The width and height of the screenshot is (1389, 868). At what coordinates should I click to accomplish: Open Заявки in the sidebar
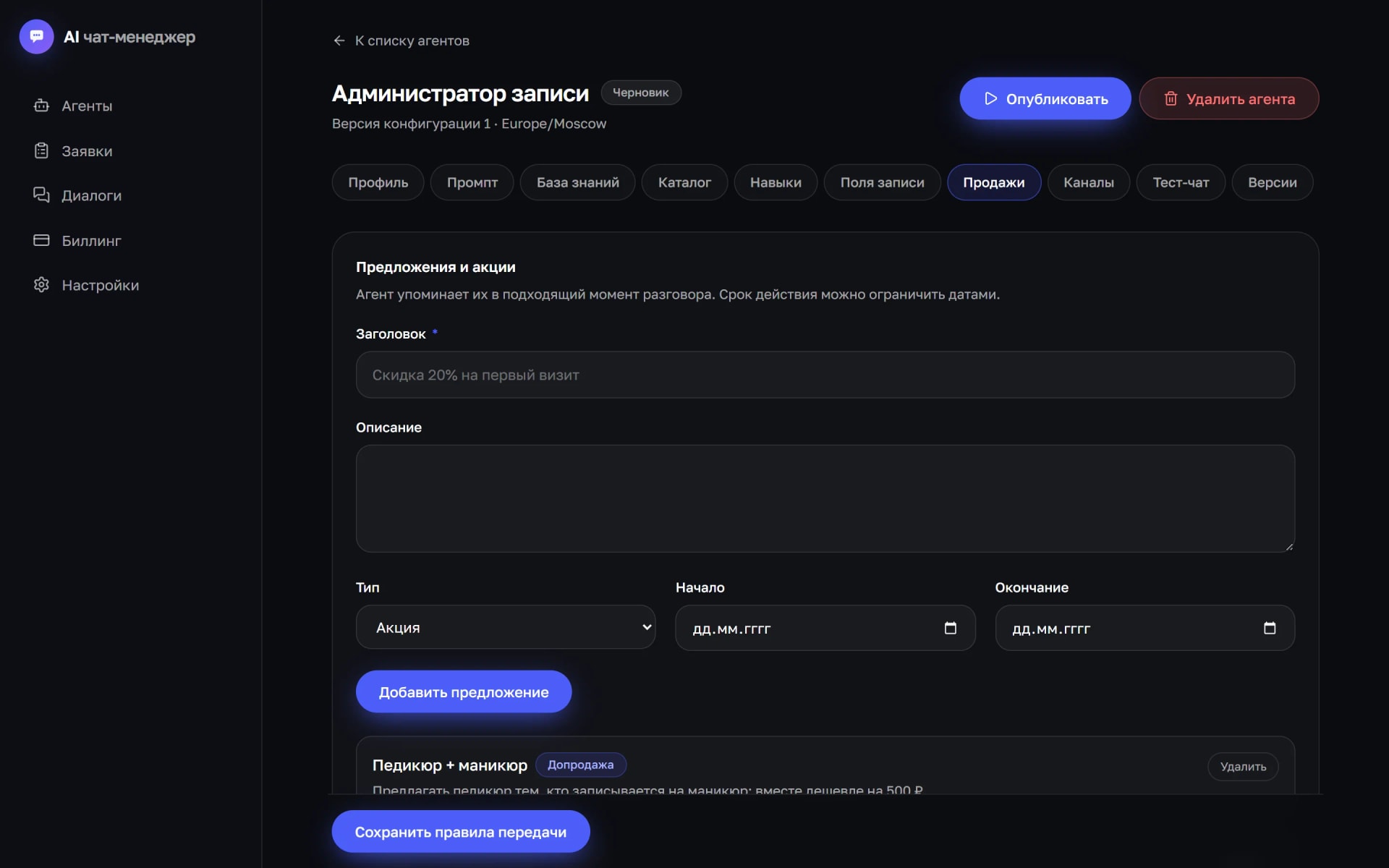click(131, 150)
